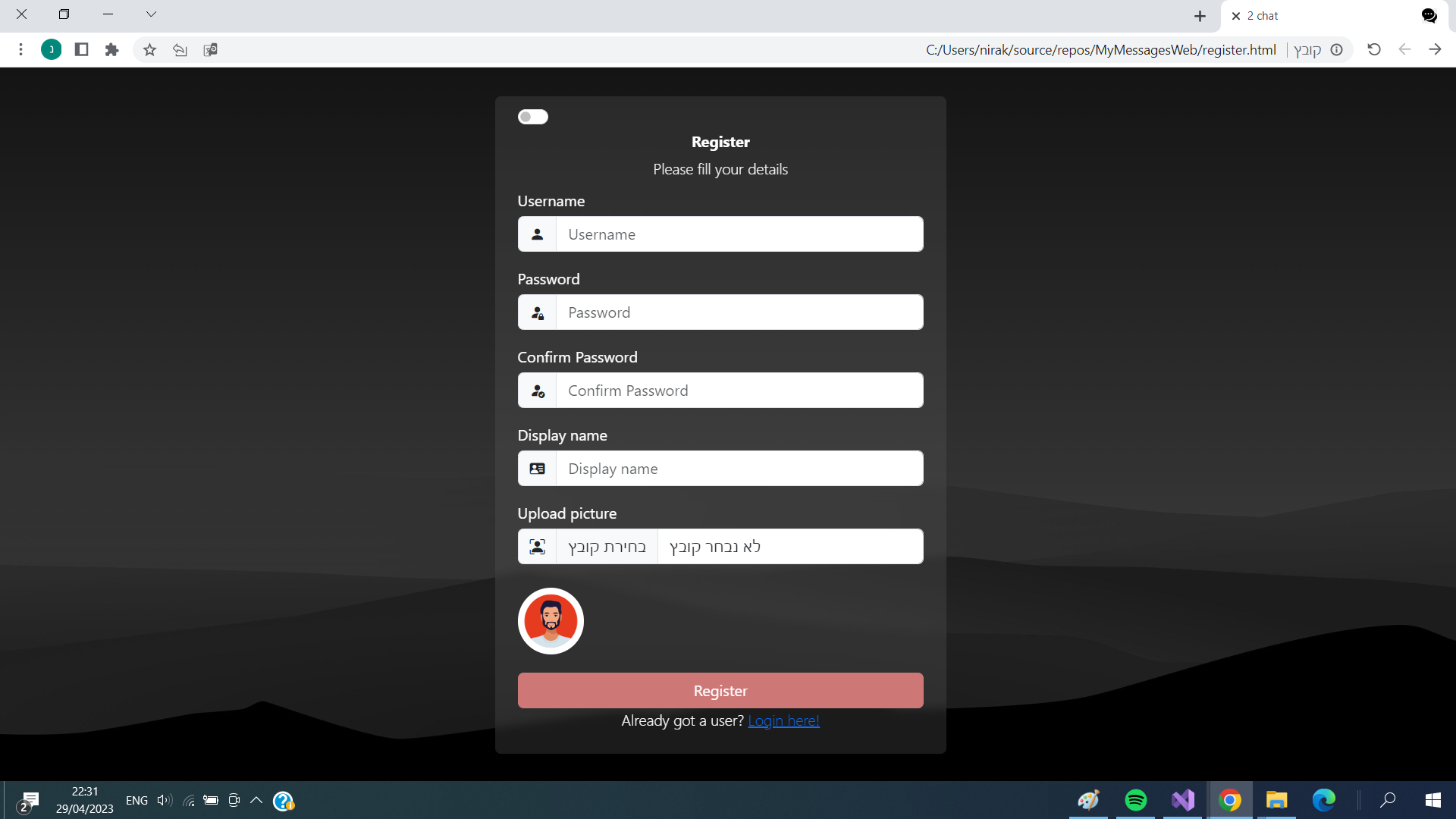1456x819 pixels.
Task: Click the Confirm Password input field
Action: (x=739, y=391)
